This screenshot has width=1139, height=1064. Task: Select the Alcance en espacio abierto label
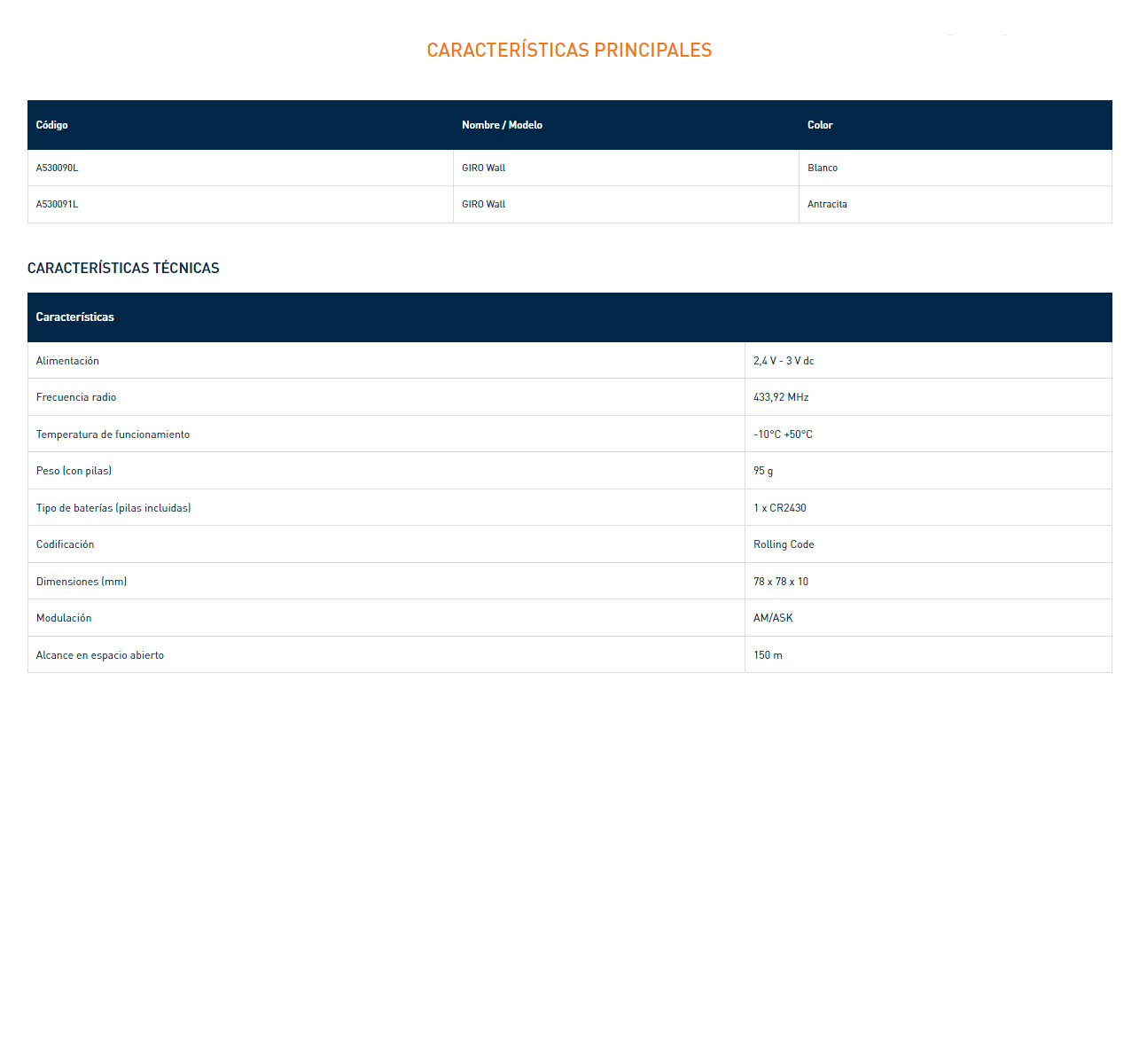coord(100,655)
